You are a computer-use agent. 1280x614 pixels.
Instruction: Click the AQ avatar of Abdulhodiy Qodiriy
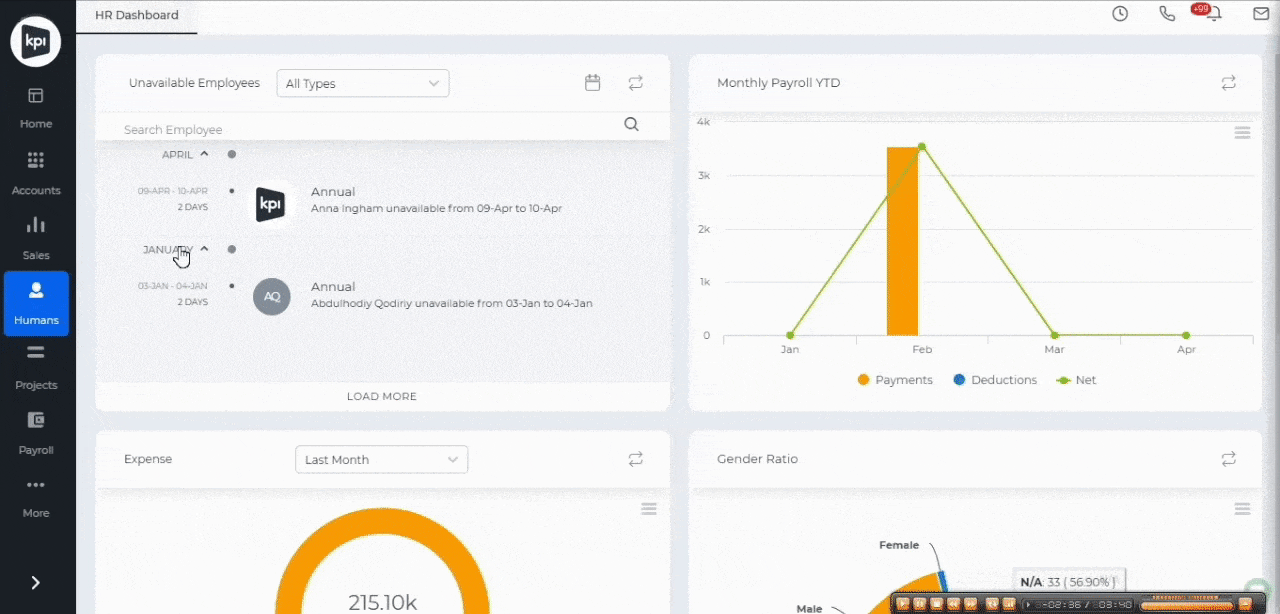(x=272, y=296)
